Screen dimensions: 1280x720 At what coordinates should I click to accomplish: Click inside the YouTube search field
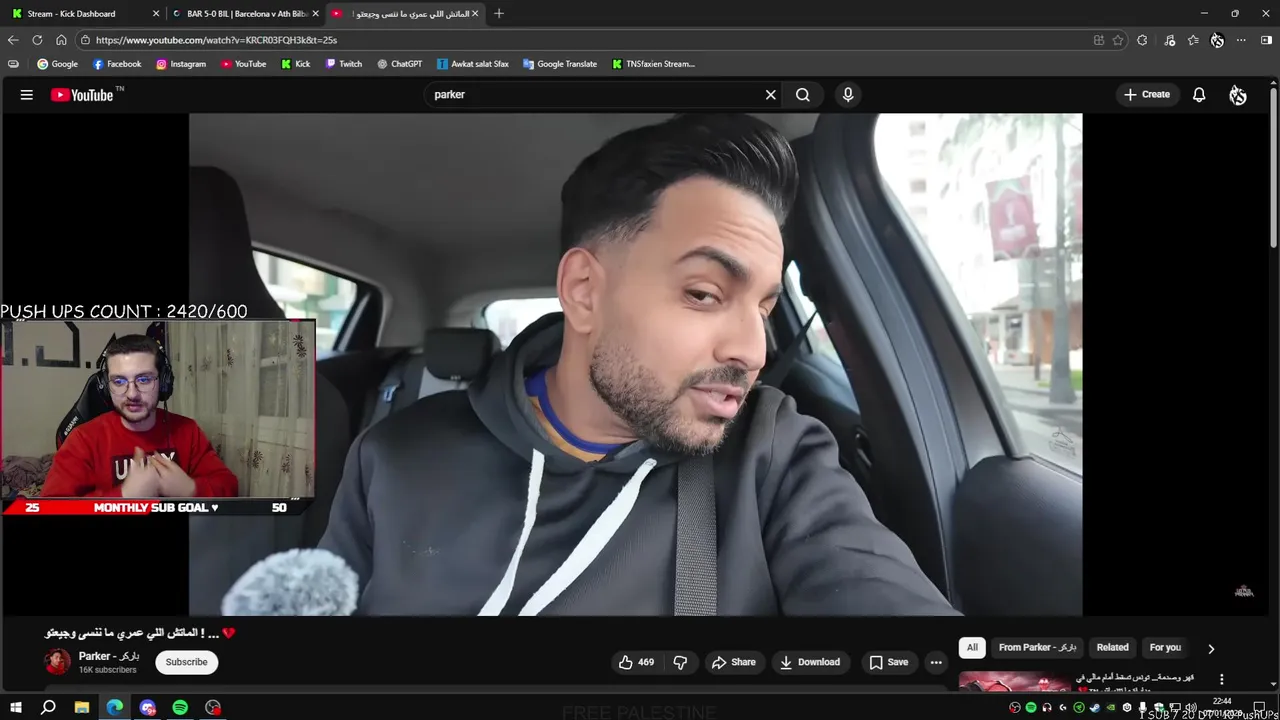(595, 95)
